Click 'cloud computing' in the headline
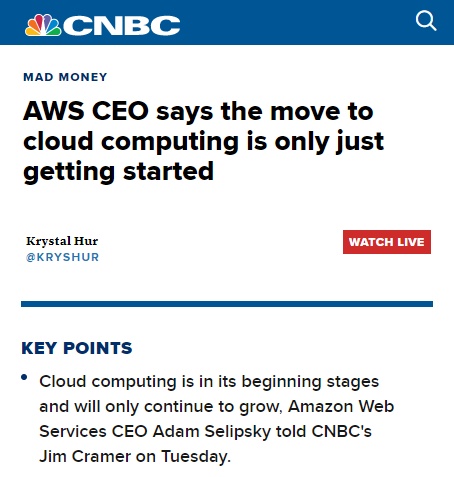454x477 pixels. [x=131, y=141]
